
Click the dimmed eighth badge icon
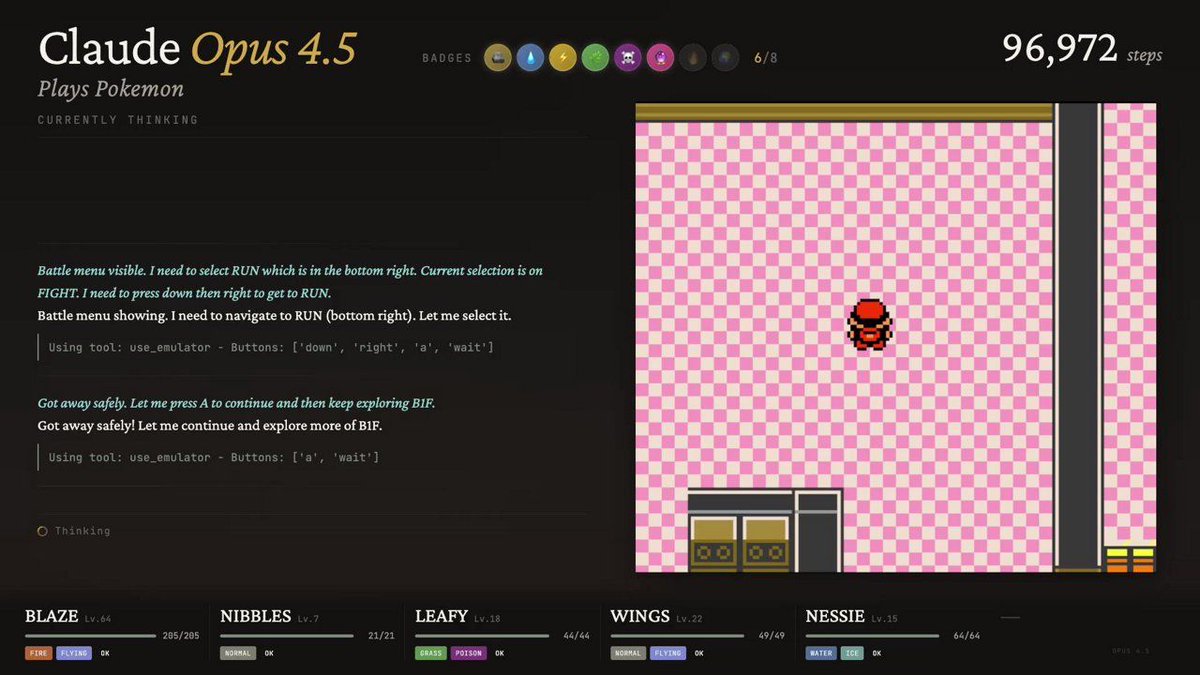point(725,58)
